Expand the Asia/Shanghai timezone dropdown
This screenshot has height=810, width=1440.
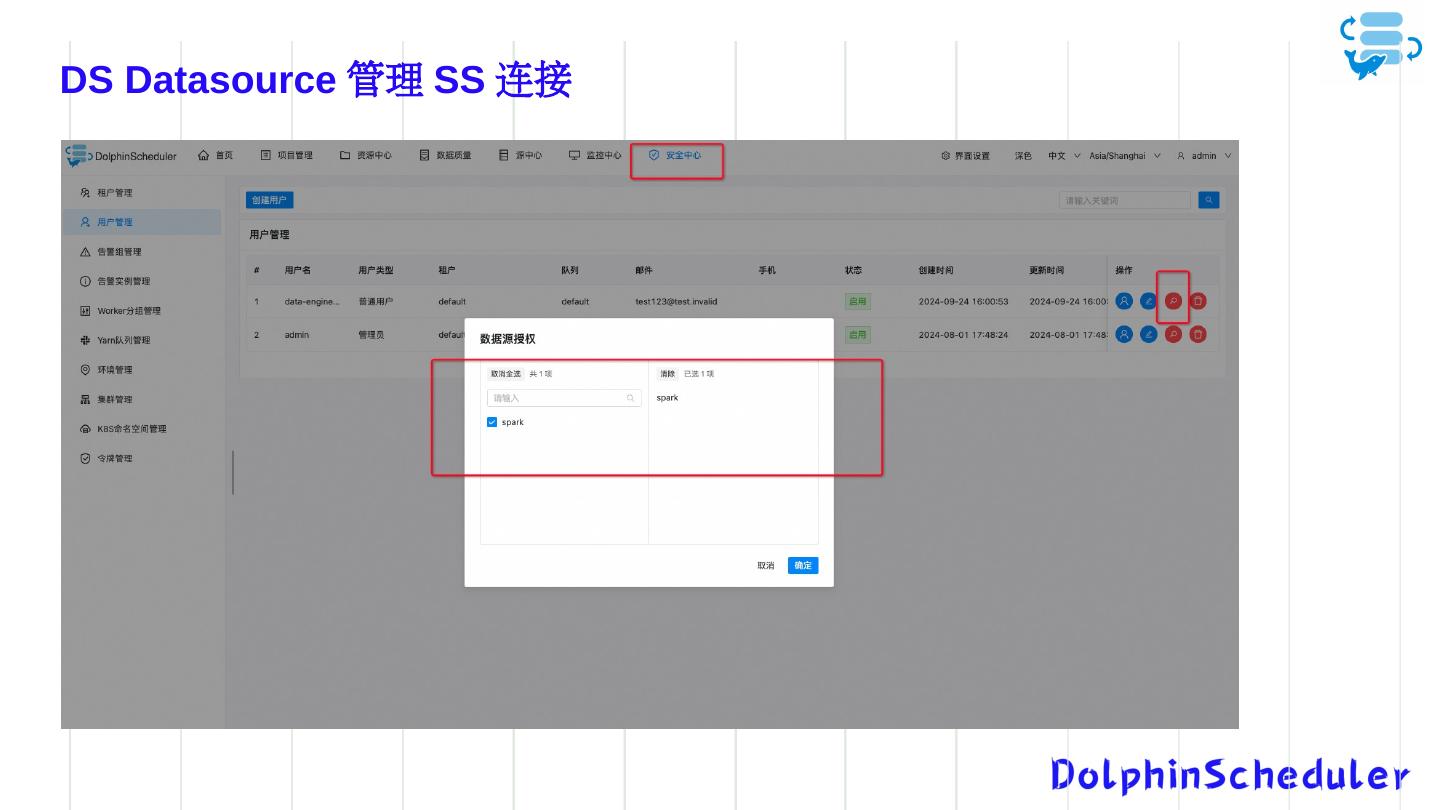1125,156
